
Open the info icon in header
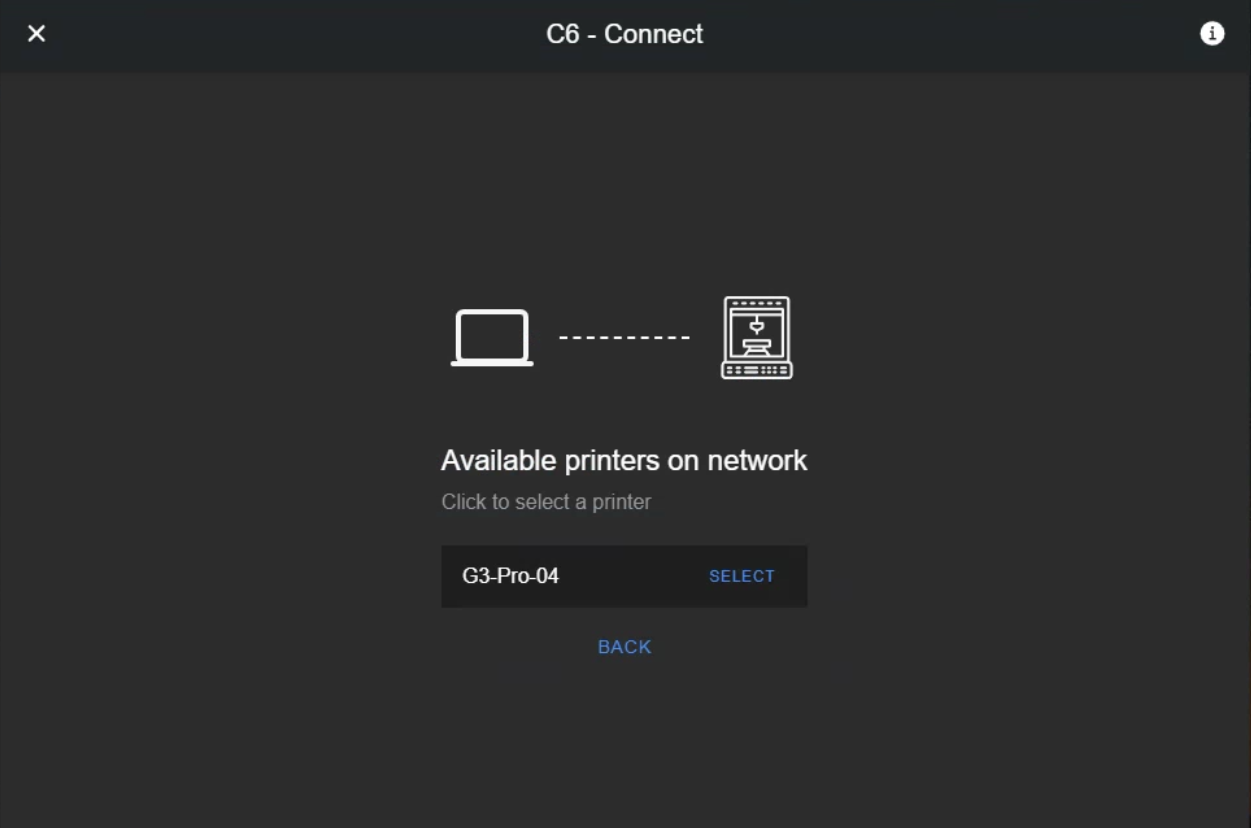point(1212,34)
